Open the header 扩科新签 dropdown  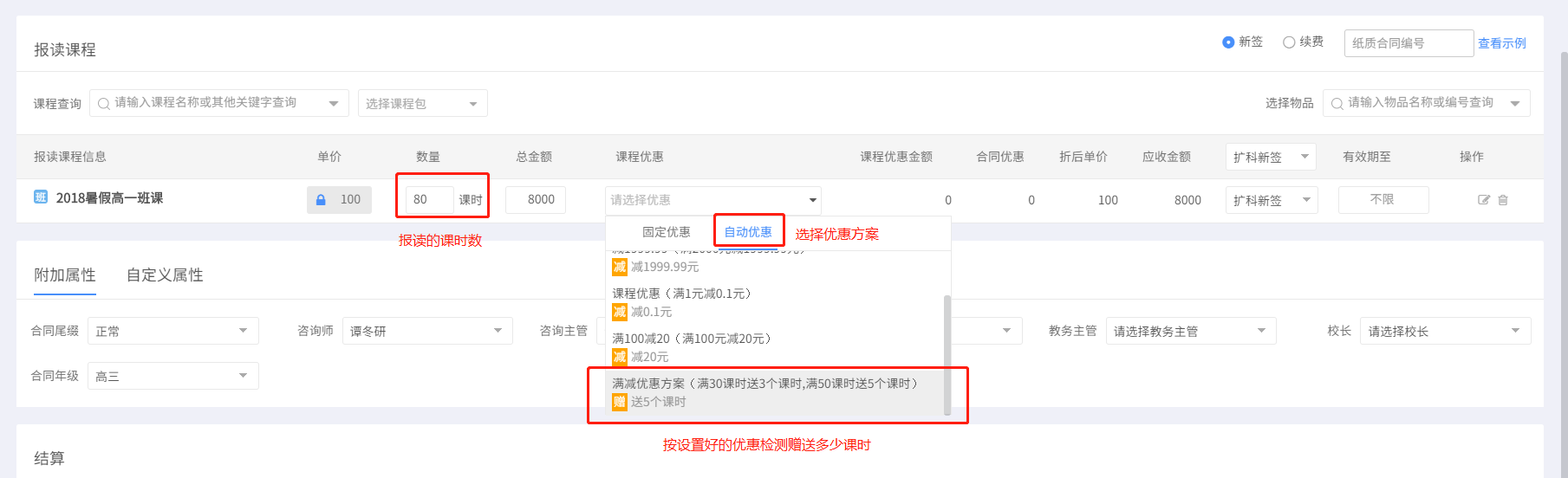(x=1271, y=157)
